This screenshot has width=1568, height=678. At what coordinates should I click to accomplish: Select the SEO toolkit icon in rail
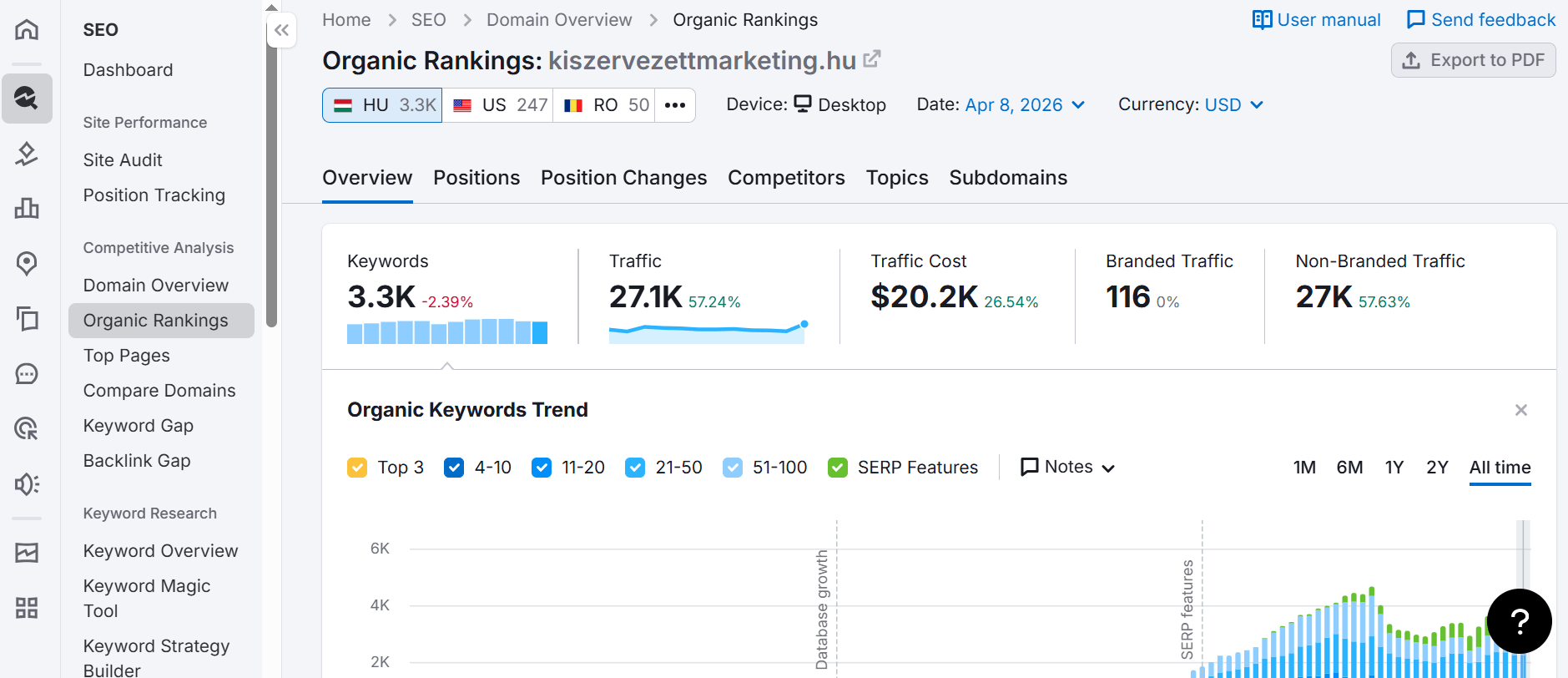tap(27, 99)
